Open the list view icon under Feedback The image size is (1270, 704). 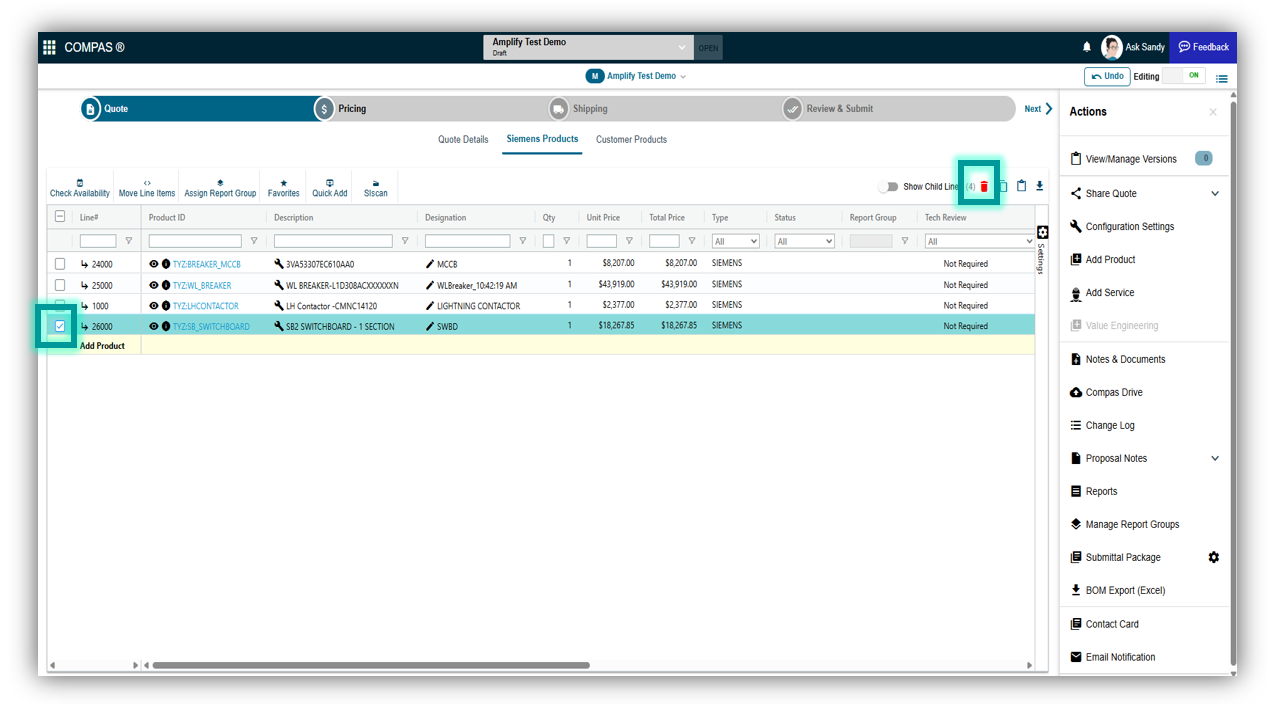click(x=1221, y=78)
